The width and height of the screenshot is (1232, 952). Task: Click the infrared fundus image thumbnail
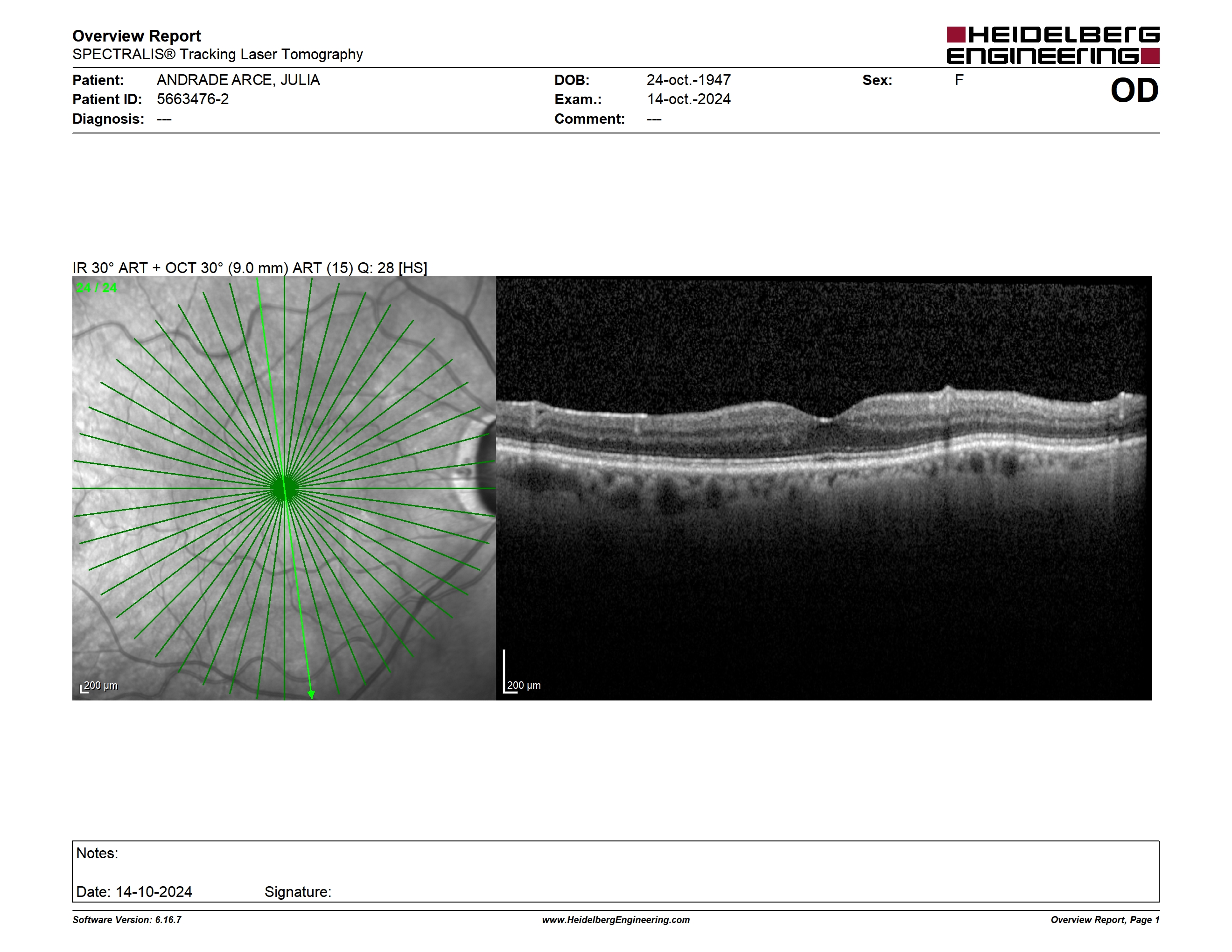(284, 488)
